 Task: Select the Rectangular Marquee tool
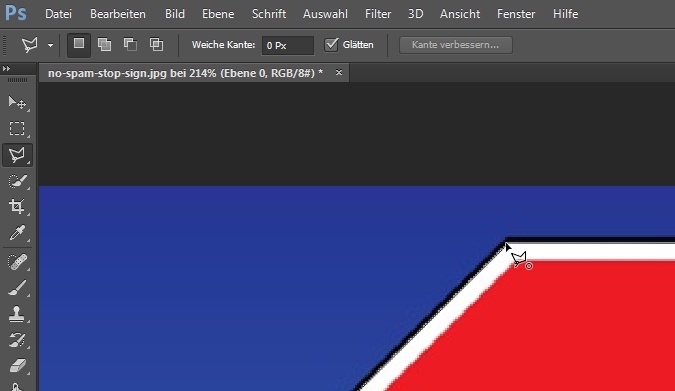click(17, 128)
